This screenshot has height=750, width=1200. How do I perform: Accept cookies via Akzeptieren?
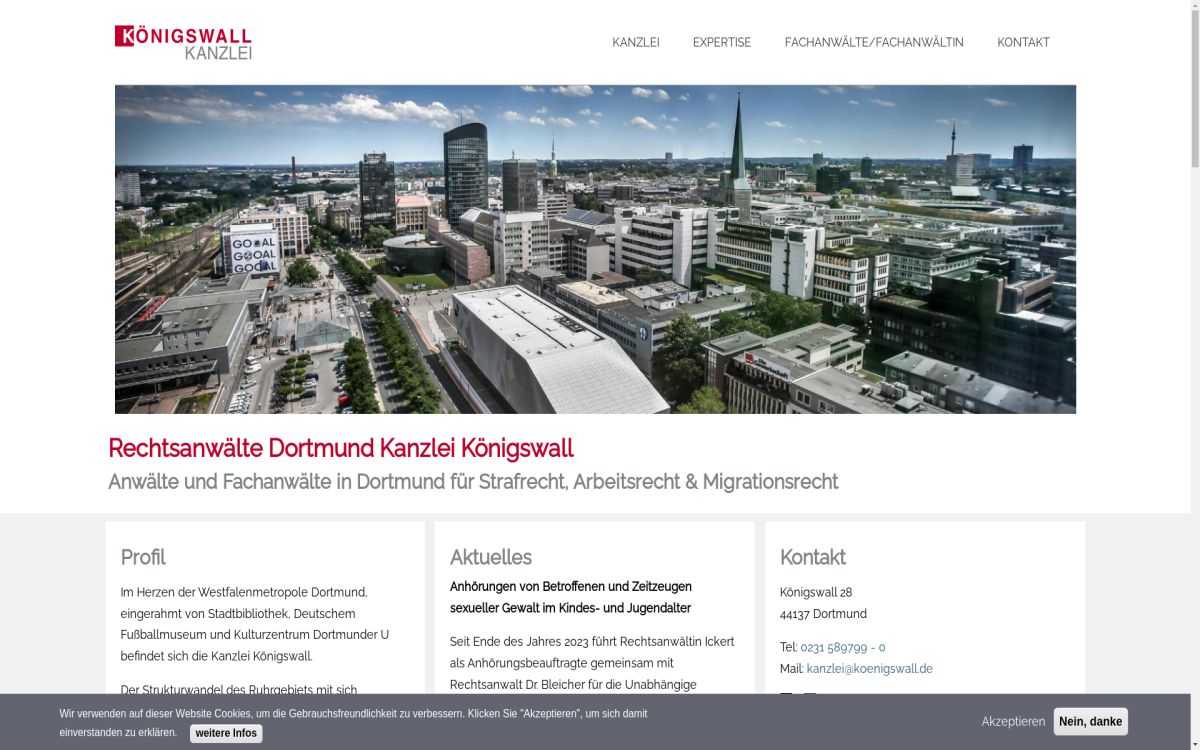click(1012, 721)
